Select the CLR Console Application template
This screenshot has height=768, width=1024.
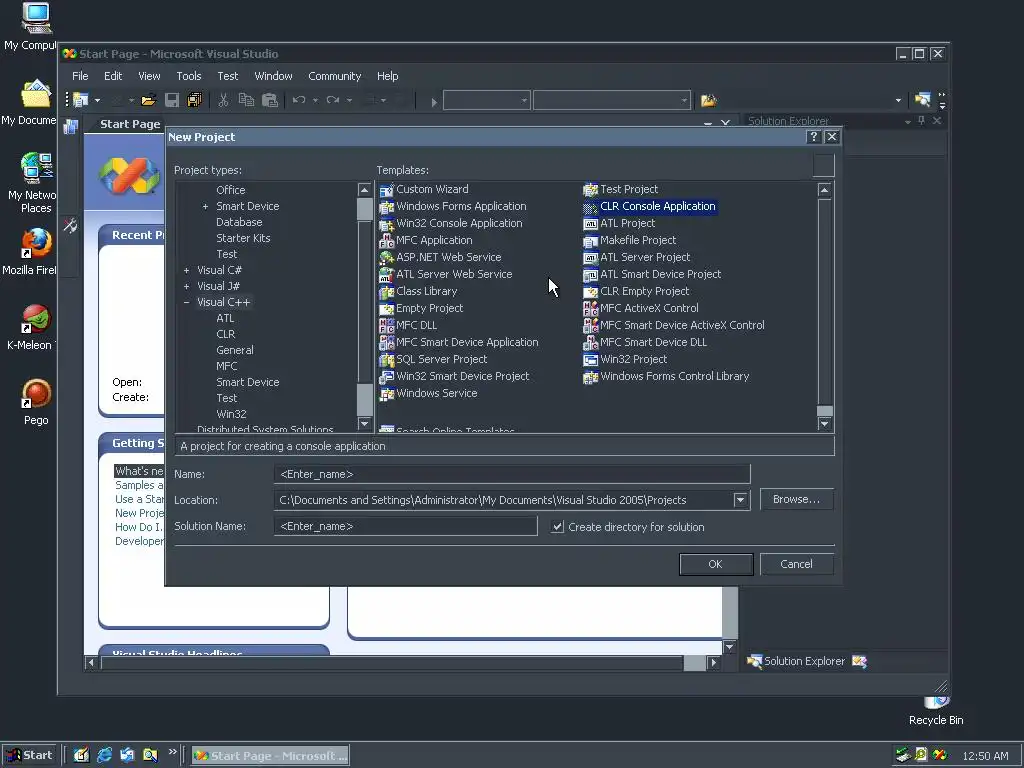(x=650, y=206)
